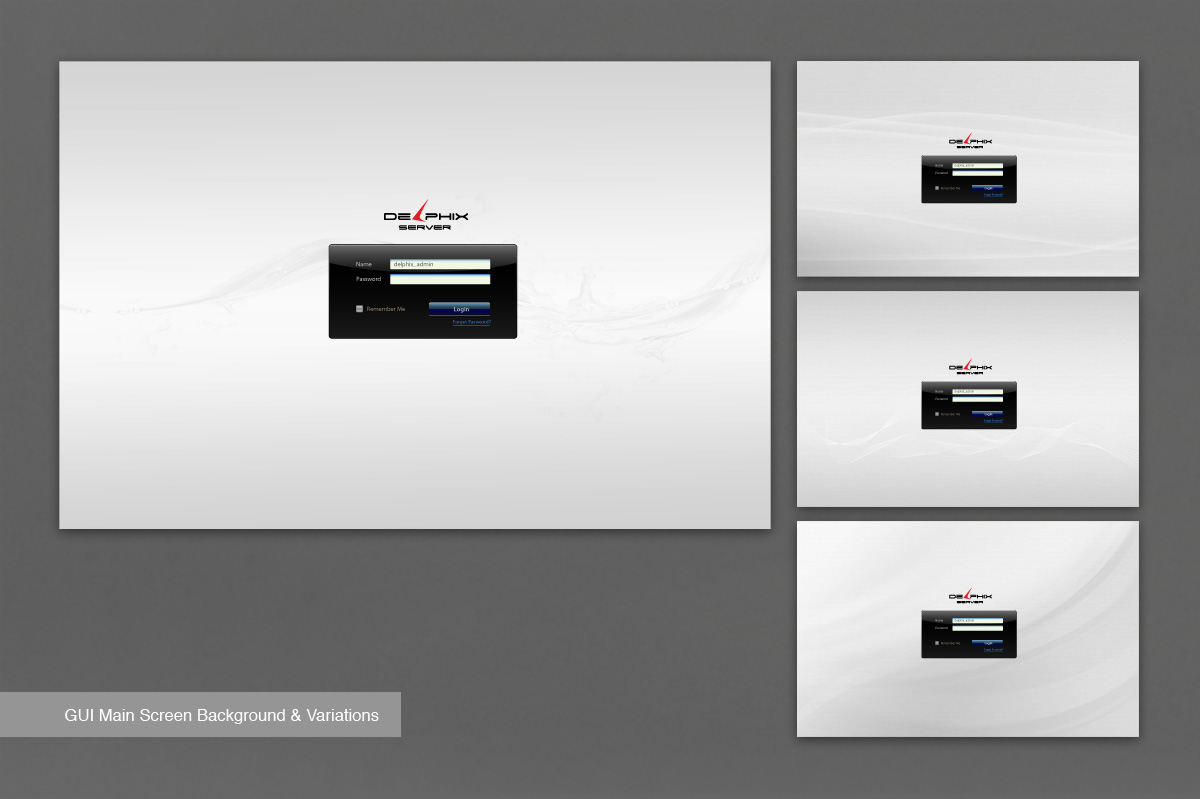Click the Login button on main screen
The height and width of the screenshot is (799, 1200).
[x=460, y=309]
